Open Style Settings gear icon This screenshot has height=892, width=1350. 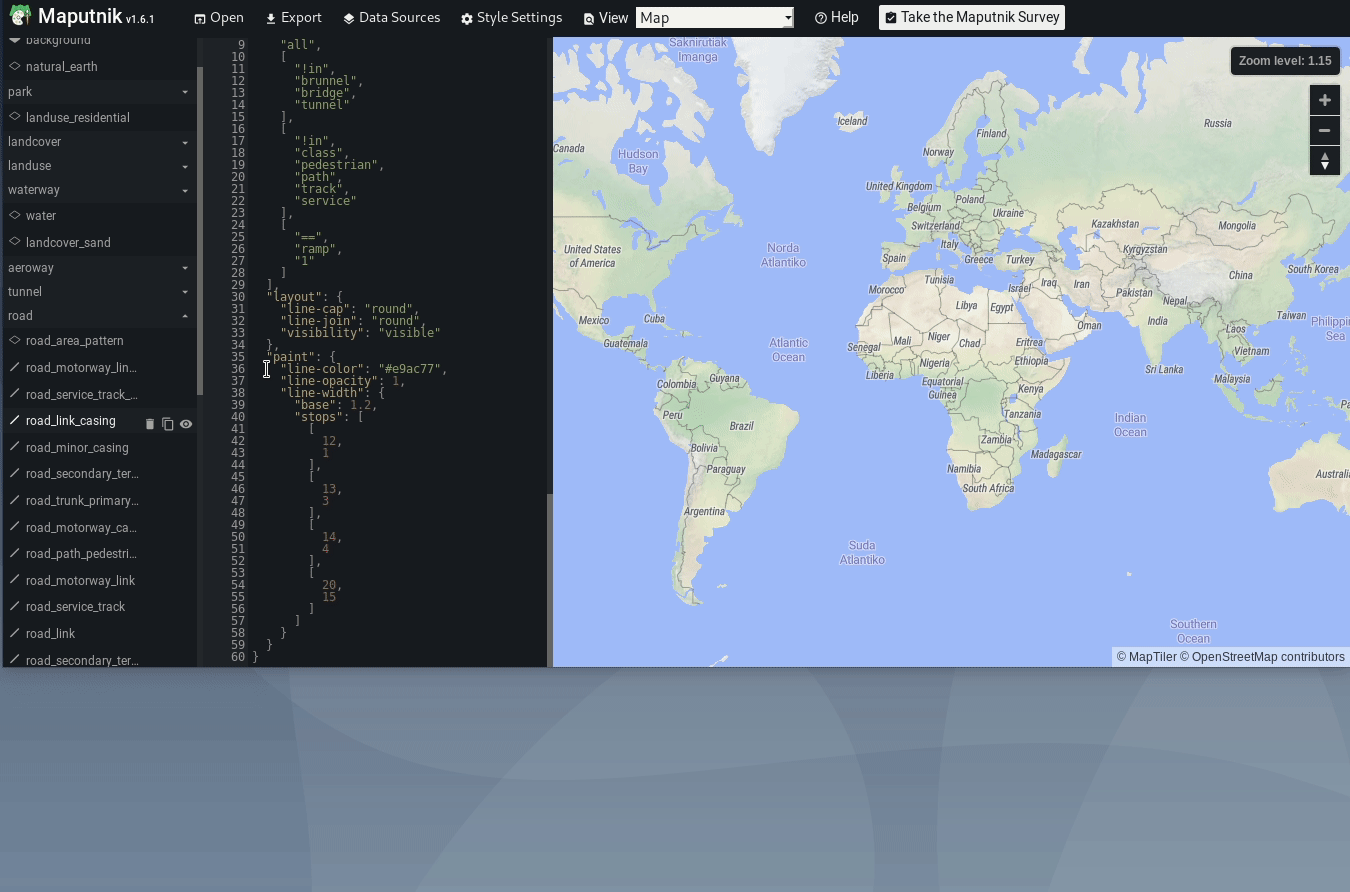point(465,17)
